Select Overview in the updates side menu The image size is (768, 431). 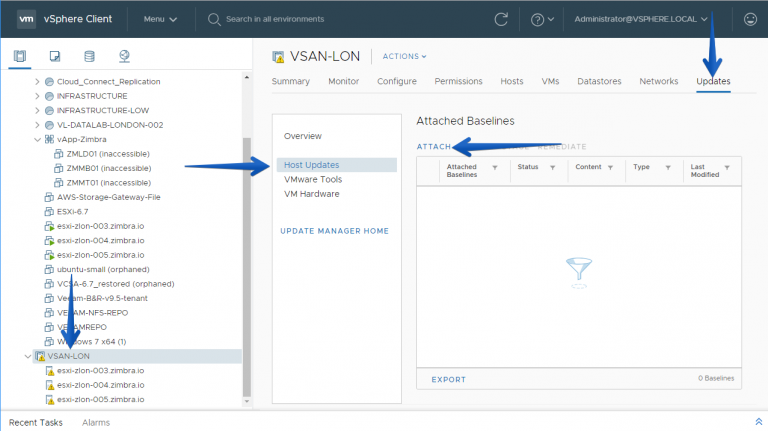point(303,136)
